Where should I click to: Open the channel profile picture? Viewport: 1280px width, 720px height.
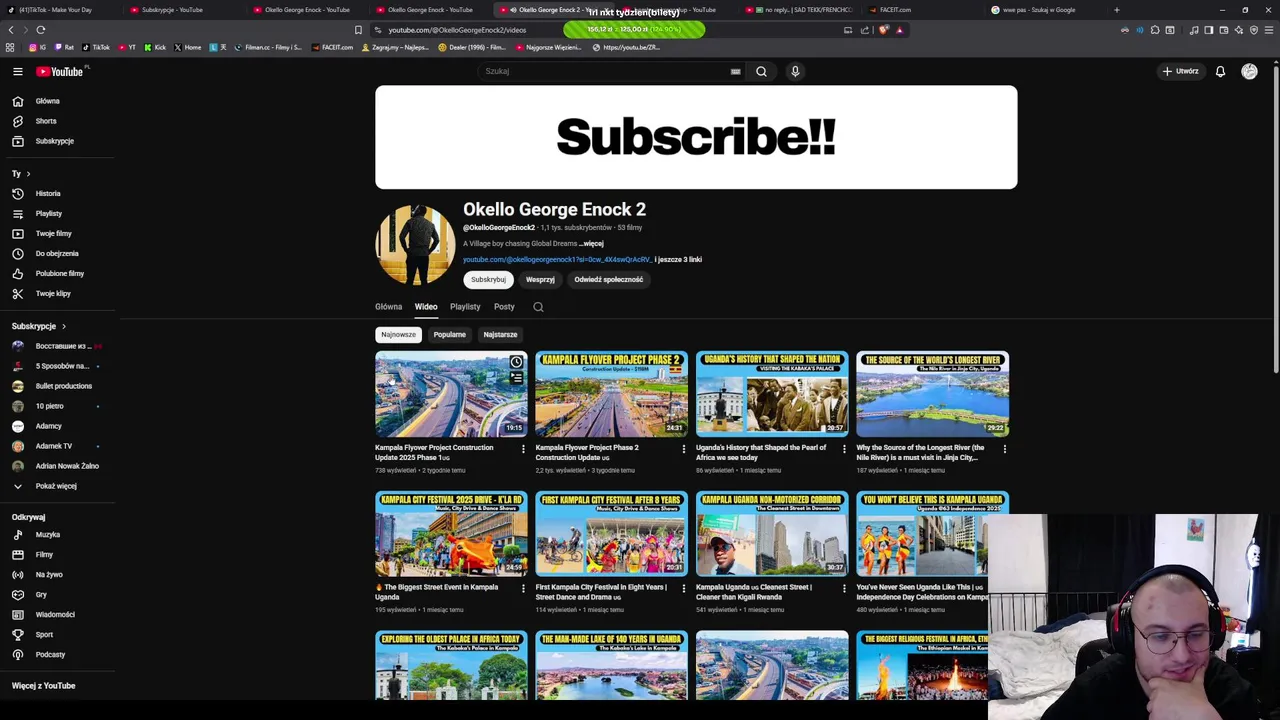[415, 245]
